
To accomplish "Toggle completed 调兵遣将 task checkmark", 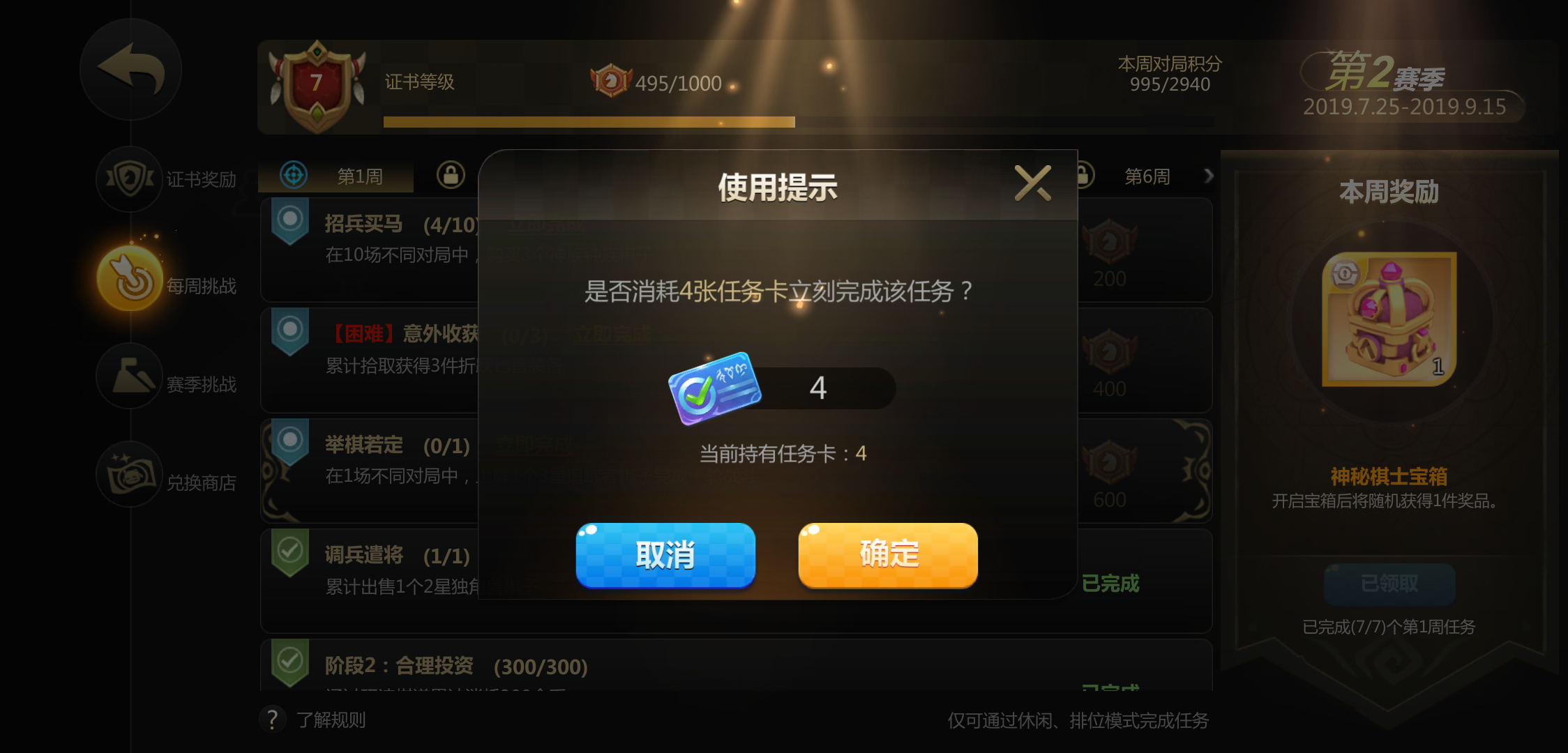I will pyautogui.click(x=290, y=553).
